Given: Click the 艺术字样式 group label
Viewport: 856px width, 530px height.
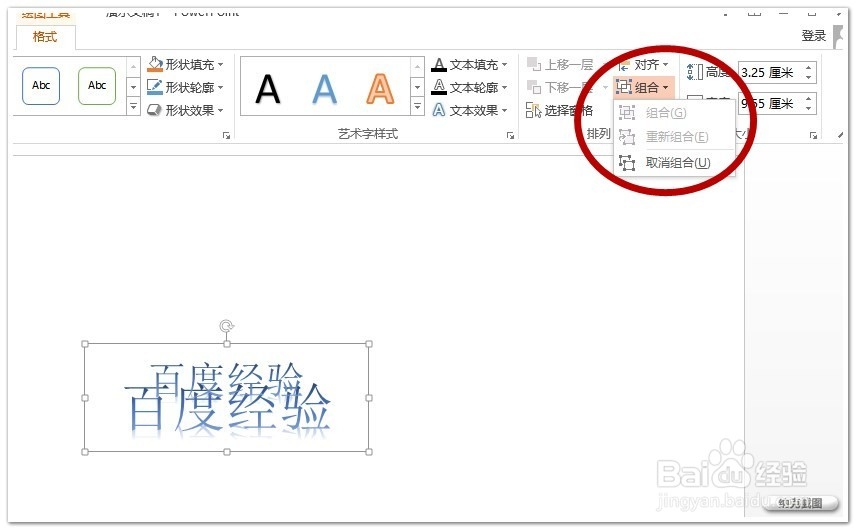Looking at the screenshot, I should 368,134.
